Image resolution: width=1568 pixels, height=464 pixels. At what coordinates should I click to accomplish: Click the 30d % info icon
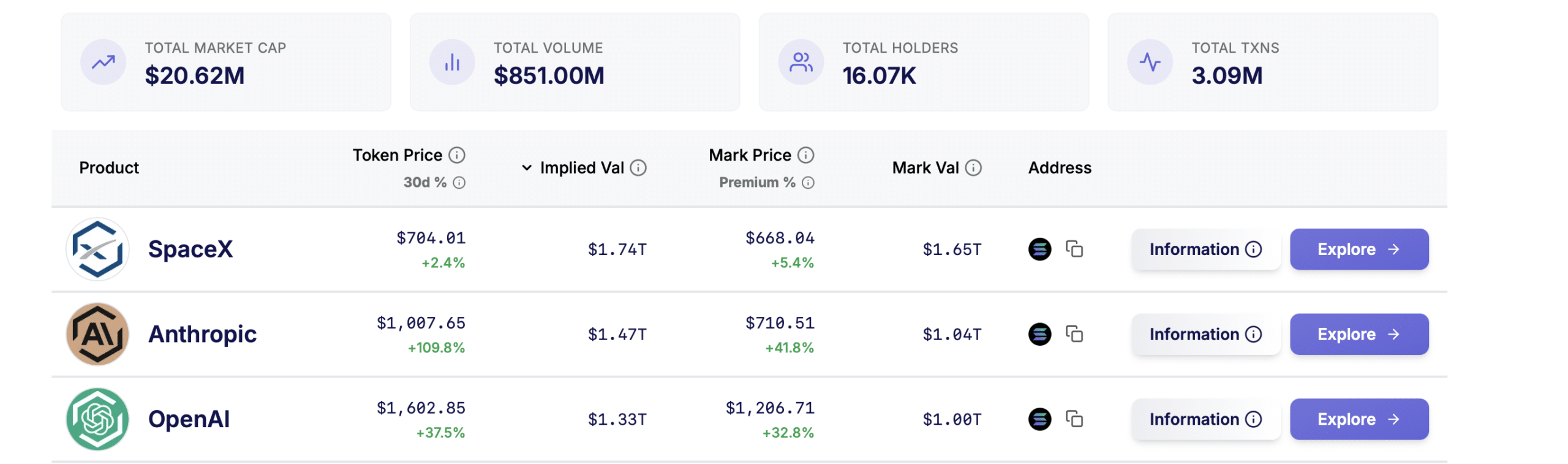(x=459, y=183)
